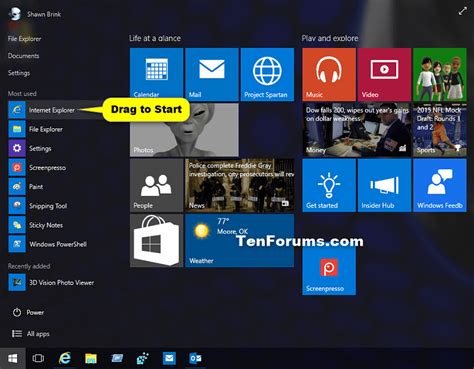Launch Project Spartan browser tile
The height and width of the screenshot is (369, 474).
[267, 74]
